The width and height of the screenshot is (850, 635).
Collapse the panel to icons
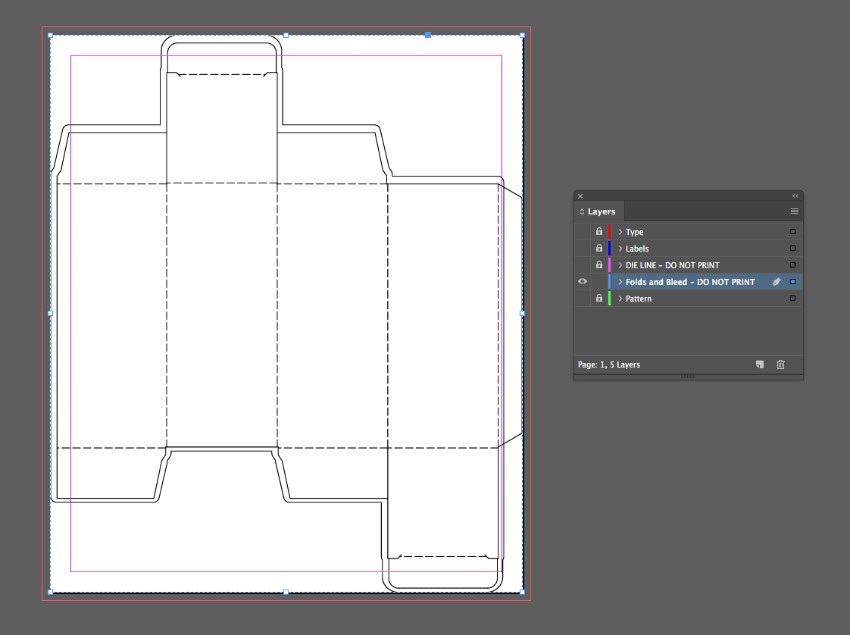coord(796,196)
